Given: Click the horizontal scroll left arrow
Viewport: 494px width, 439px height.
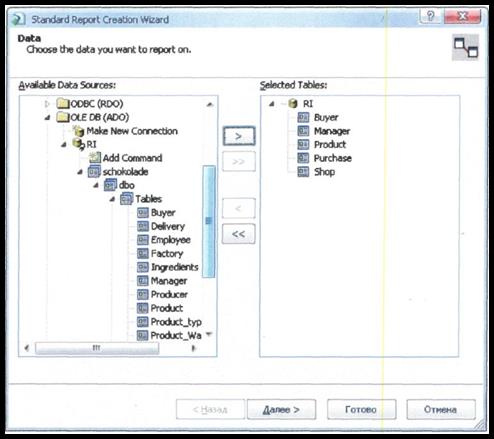Looking at the screenshot, I should (27, 348).
